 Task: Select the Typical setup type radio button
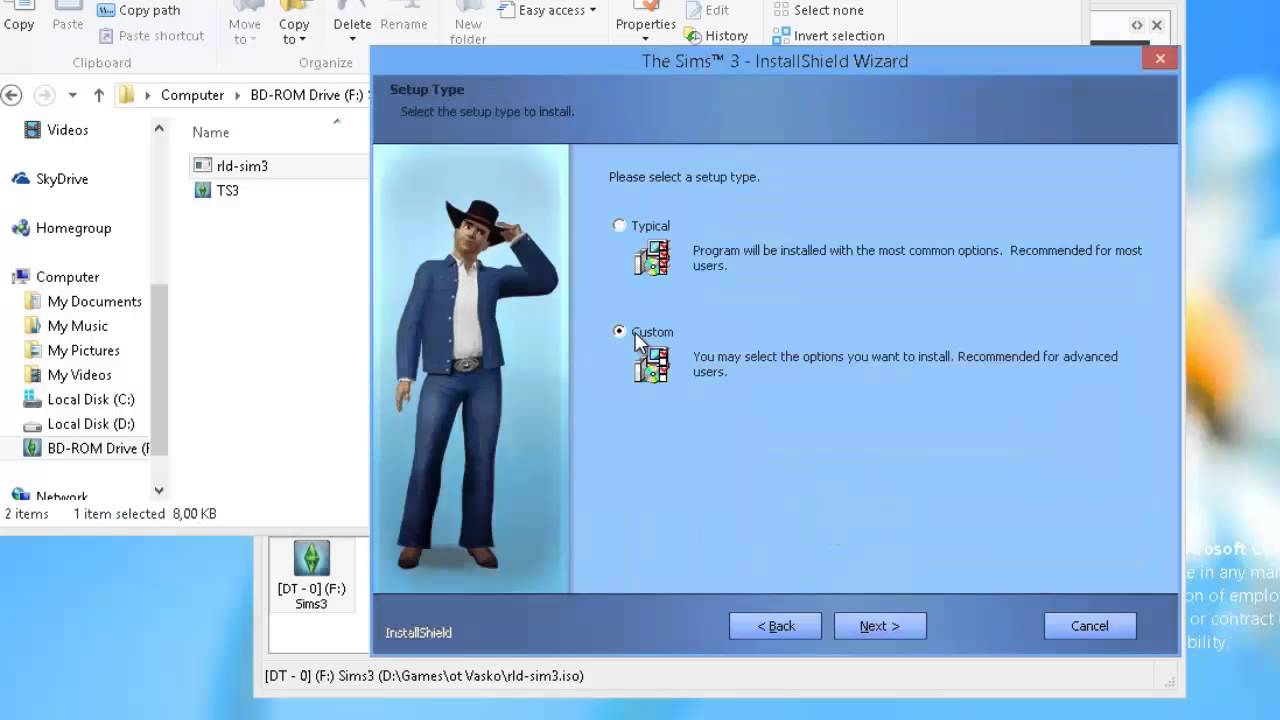click(619, 226)
